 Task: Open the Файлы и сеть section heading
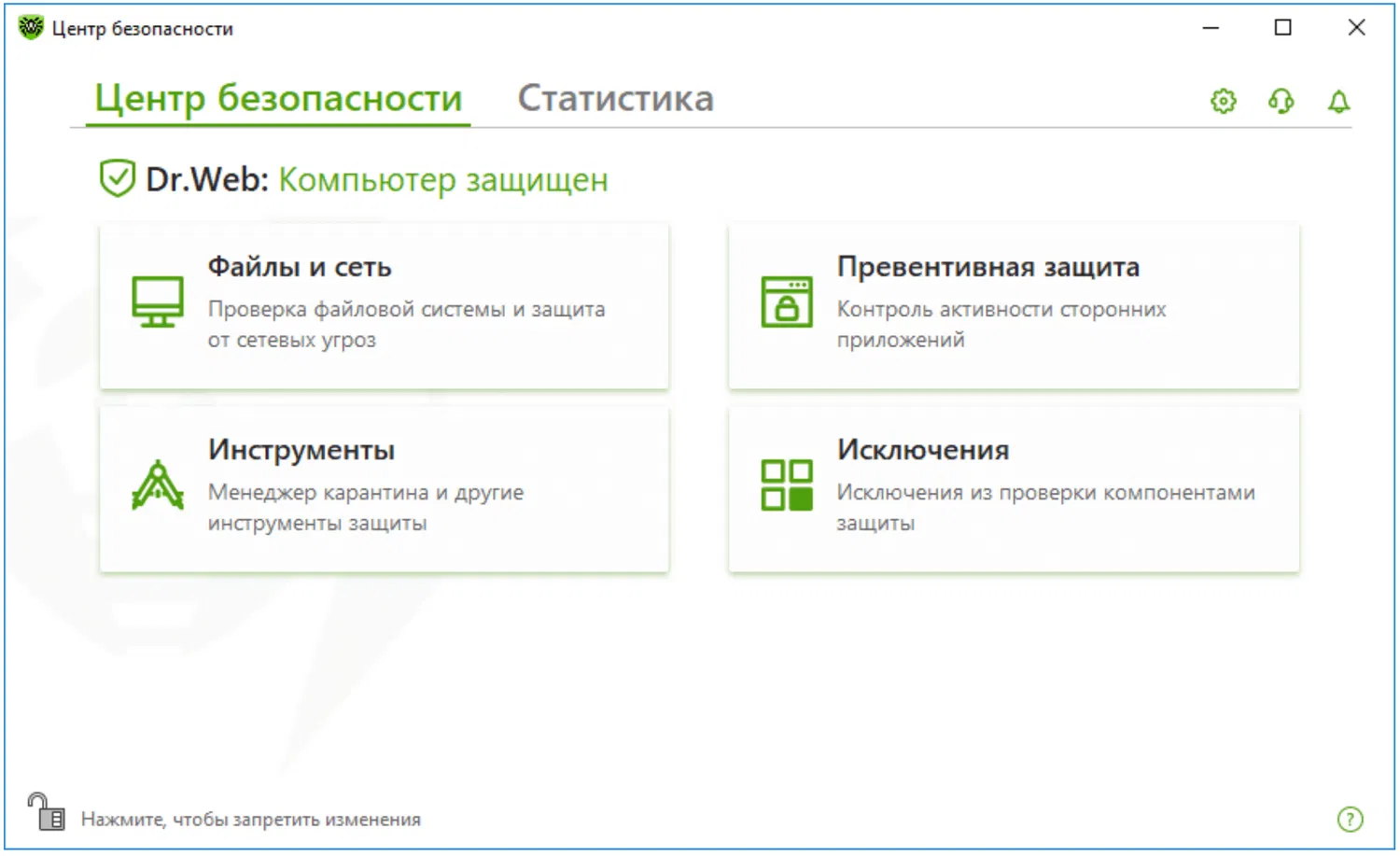(x=300, y=267)
